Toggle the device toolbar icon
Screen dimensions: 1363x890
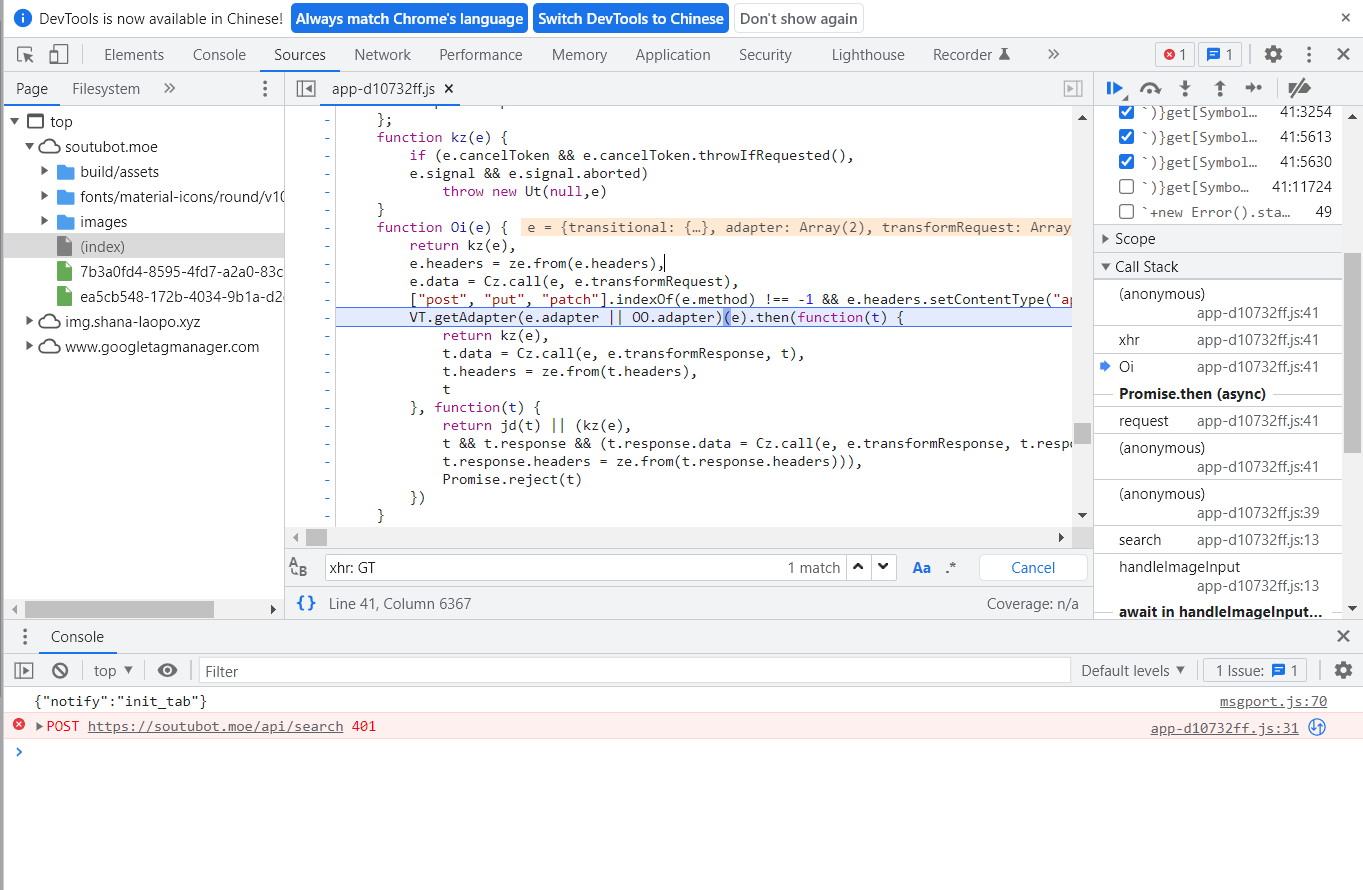(59, 55)
